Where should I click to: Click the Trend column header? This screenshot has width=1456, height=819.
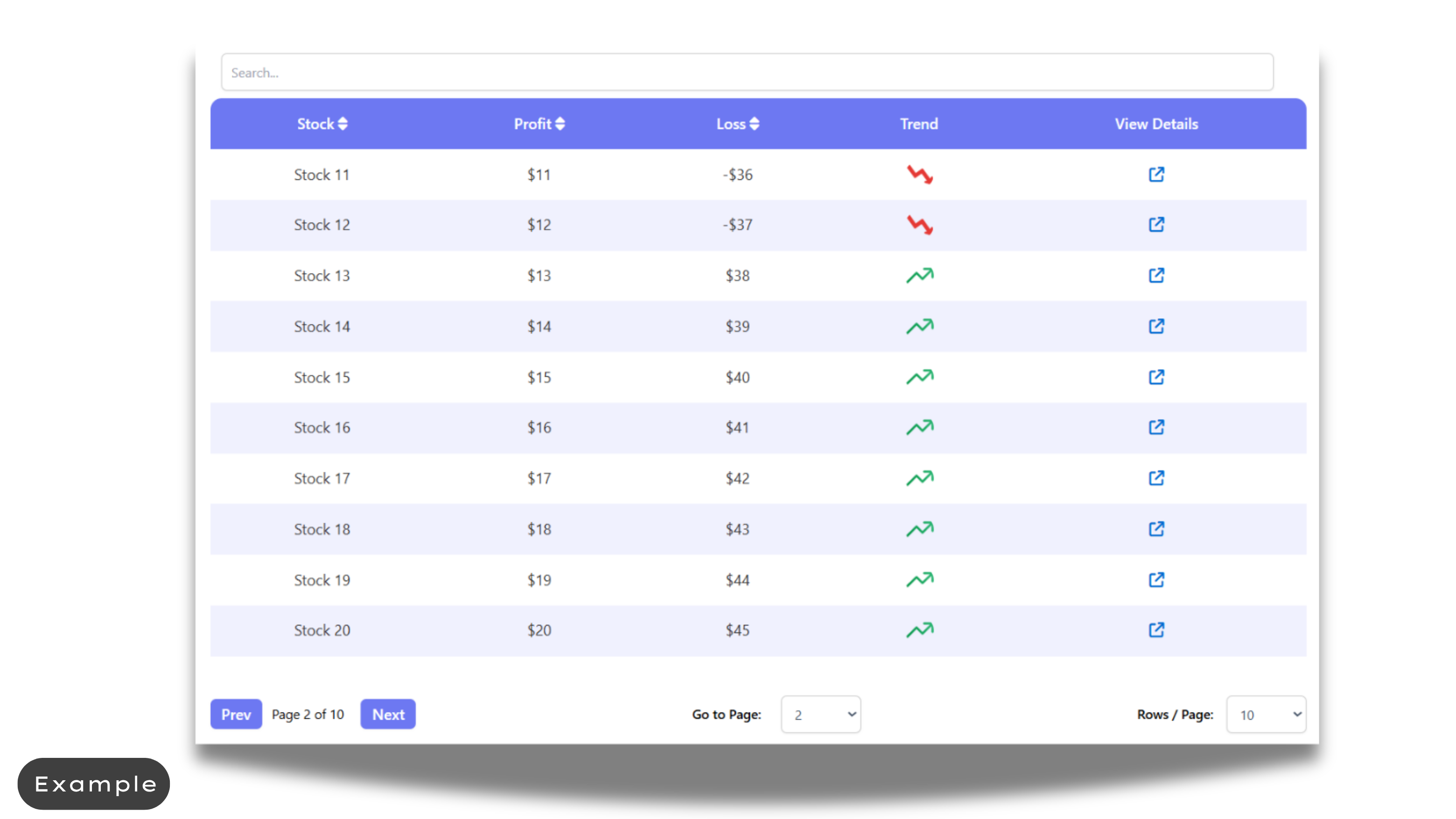pos(919,124)
